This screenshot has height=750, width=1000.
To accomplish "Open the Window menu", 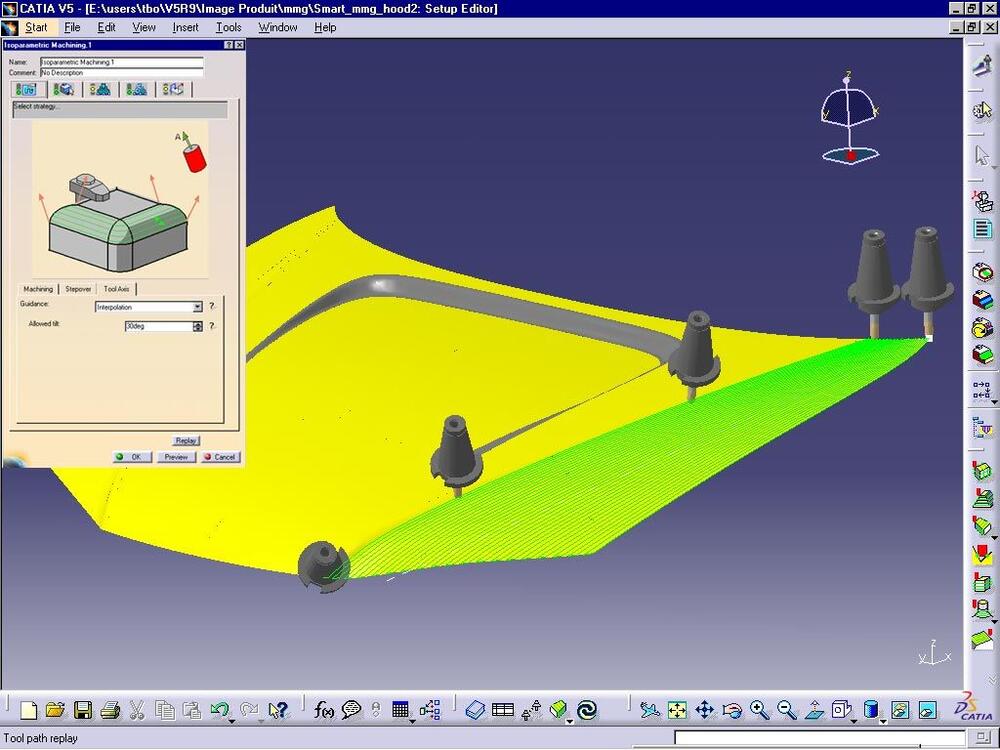I will click(x=277, y=27).
